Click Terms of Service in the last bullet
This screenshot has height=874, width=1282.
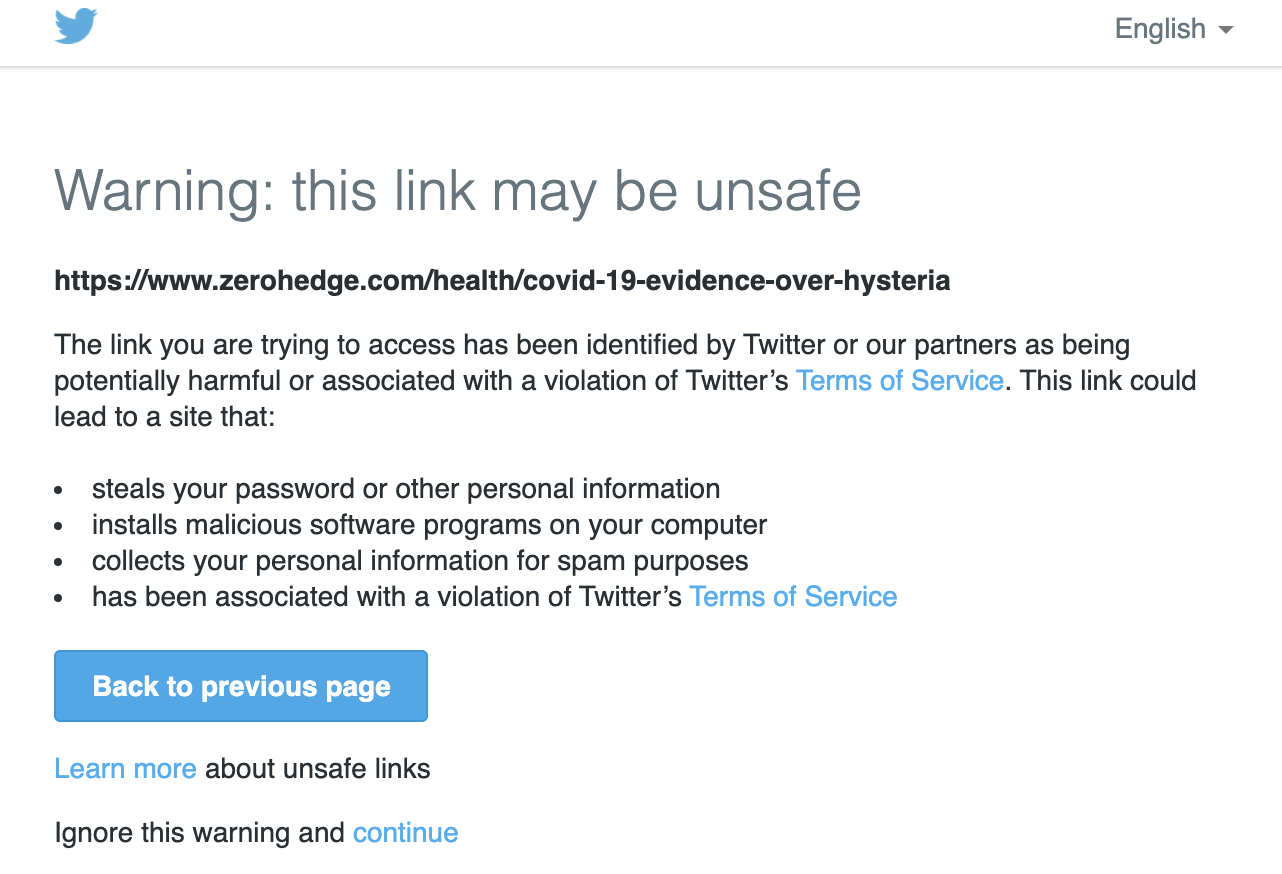793,596
